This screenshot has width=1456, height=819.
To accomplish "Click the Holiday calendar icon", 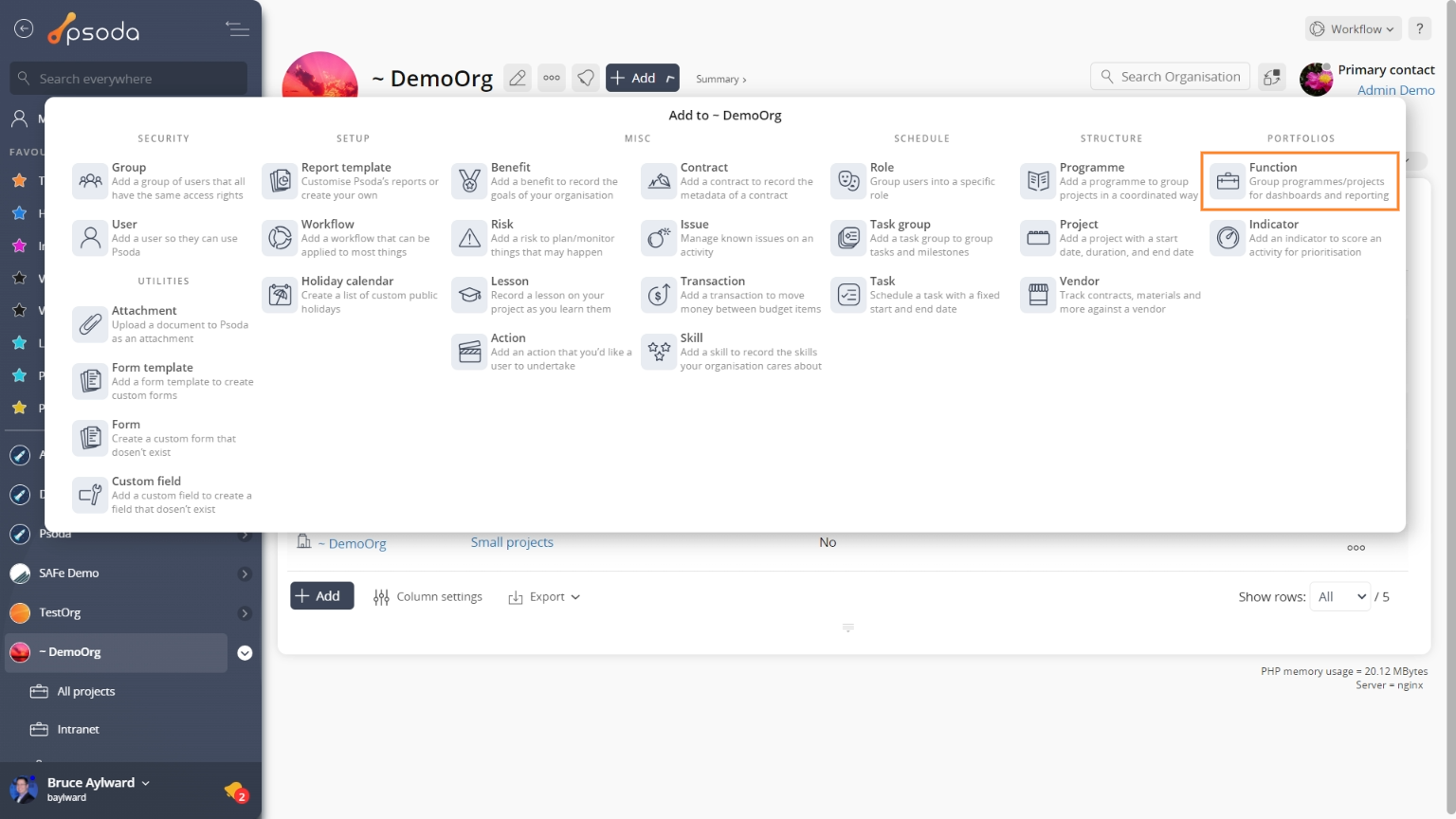I will tap(281, 295).
